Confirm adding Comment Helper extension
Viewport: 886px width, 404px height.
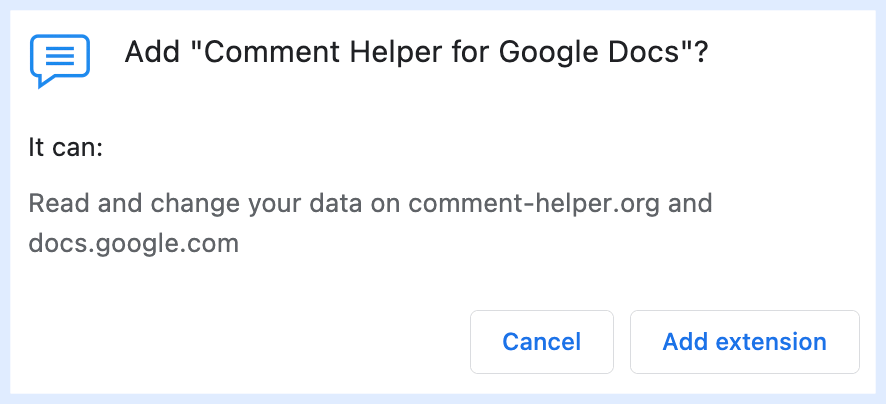745,342
